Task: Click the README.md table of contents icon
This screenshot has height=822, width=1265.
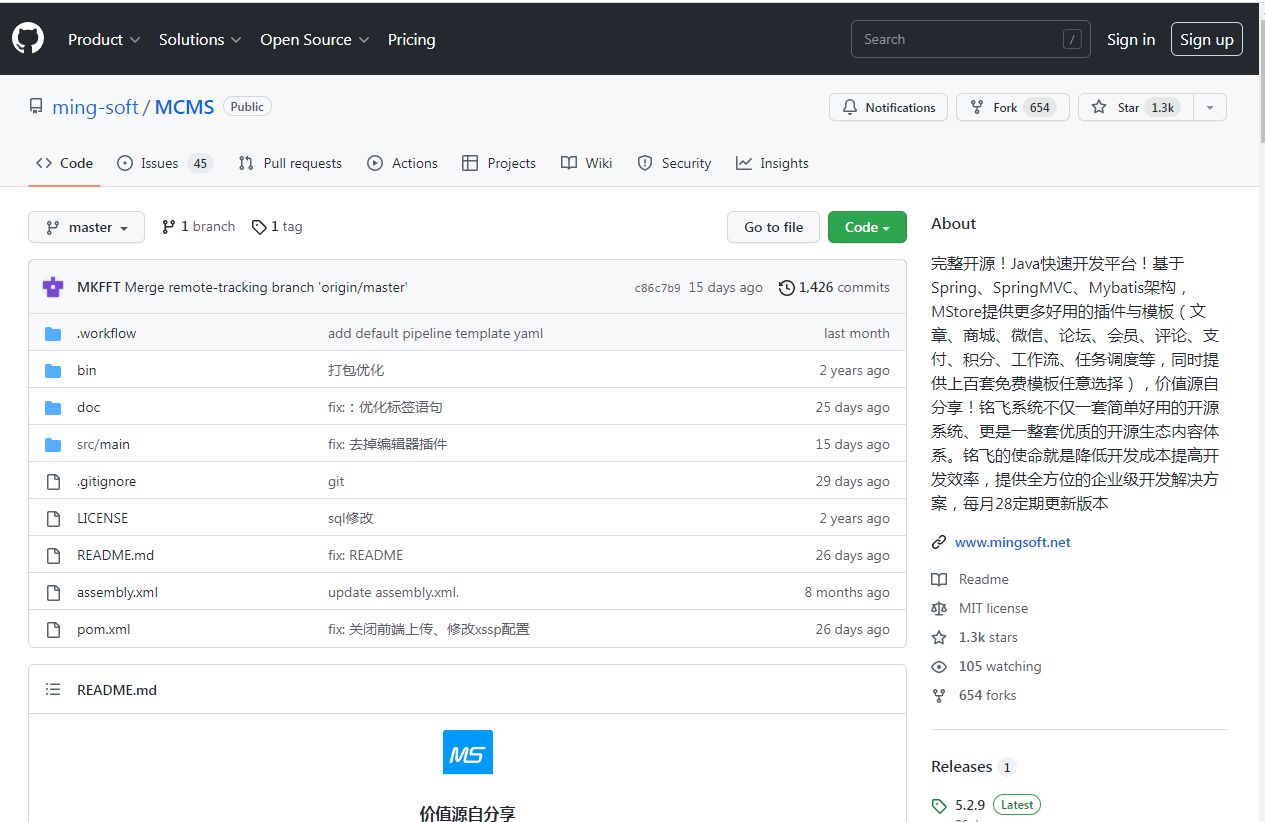Action: pyautogui.click(x=53, y=690)
